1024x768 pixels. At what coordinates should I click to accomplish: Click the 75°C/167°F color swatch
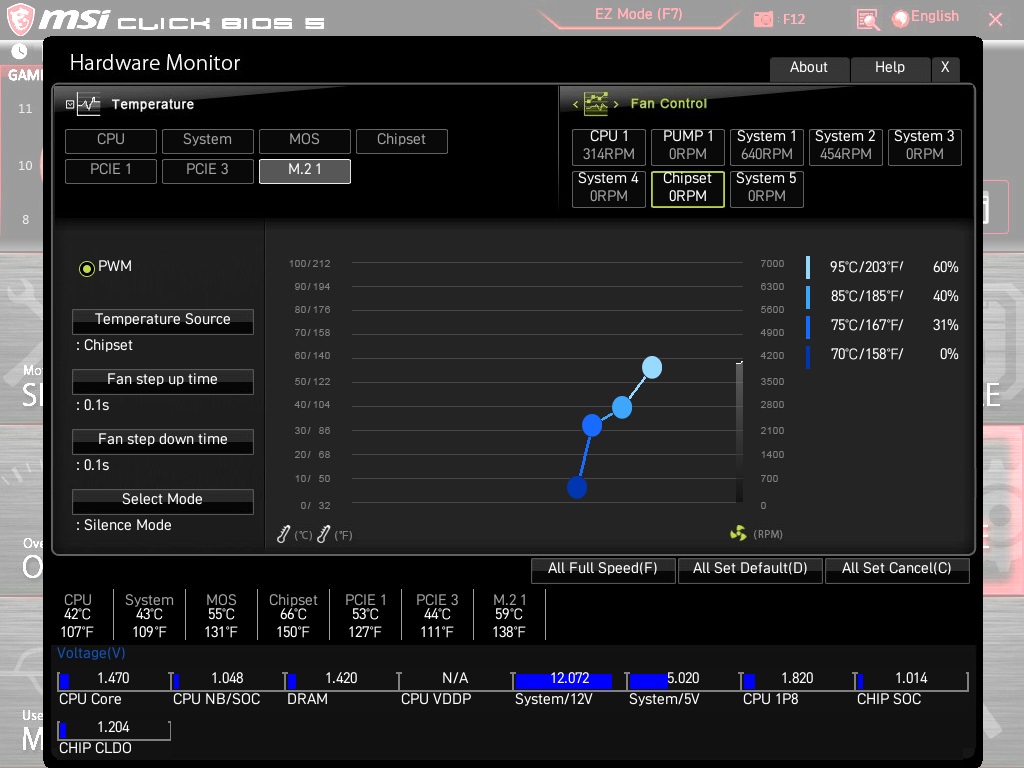click(808, 326)
